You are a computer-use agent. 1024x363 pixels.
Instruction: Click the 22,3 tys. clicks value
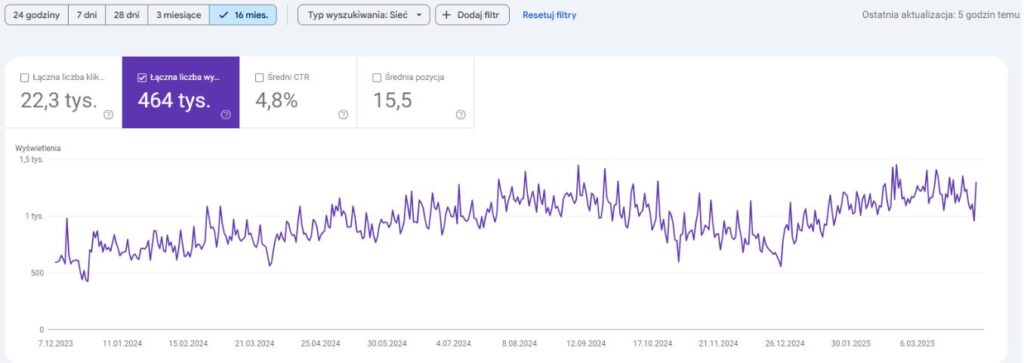[x=59, y=101]
